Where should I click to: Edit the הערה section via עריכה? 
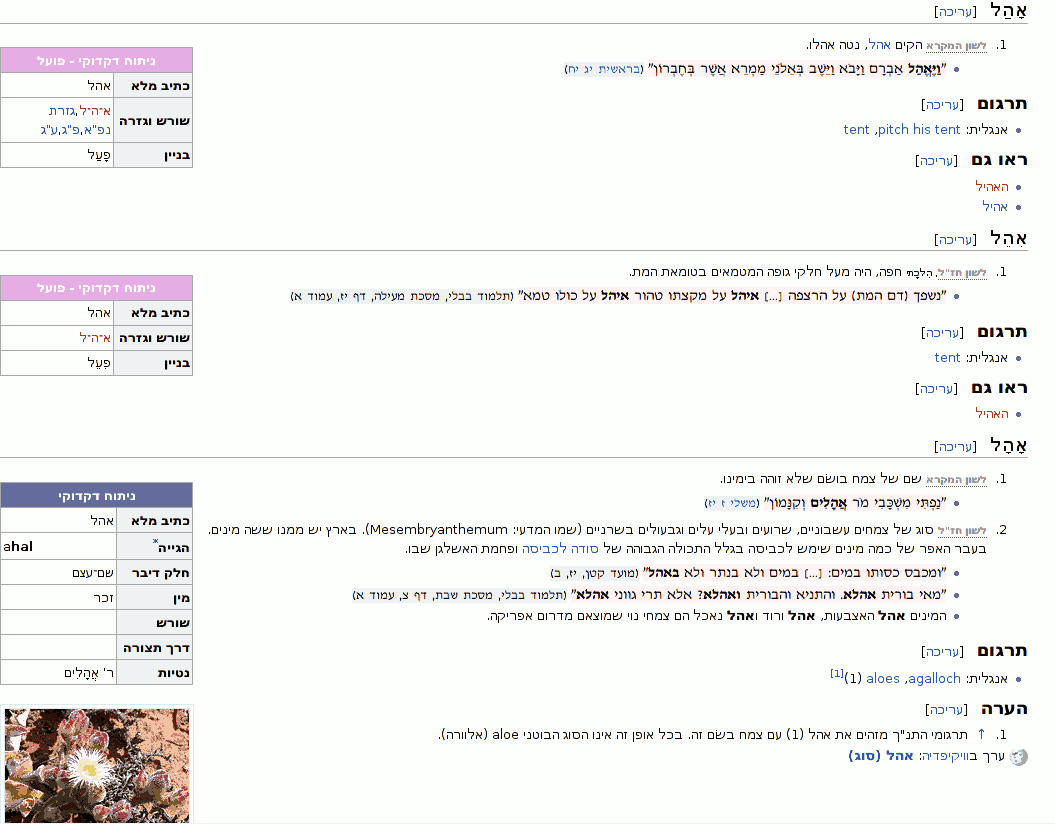tap(946, 710)
